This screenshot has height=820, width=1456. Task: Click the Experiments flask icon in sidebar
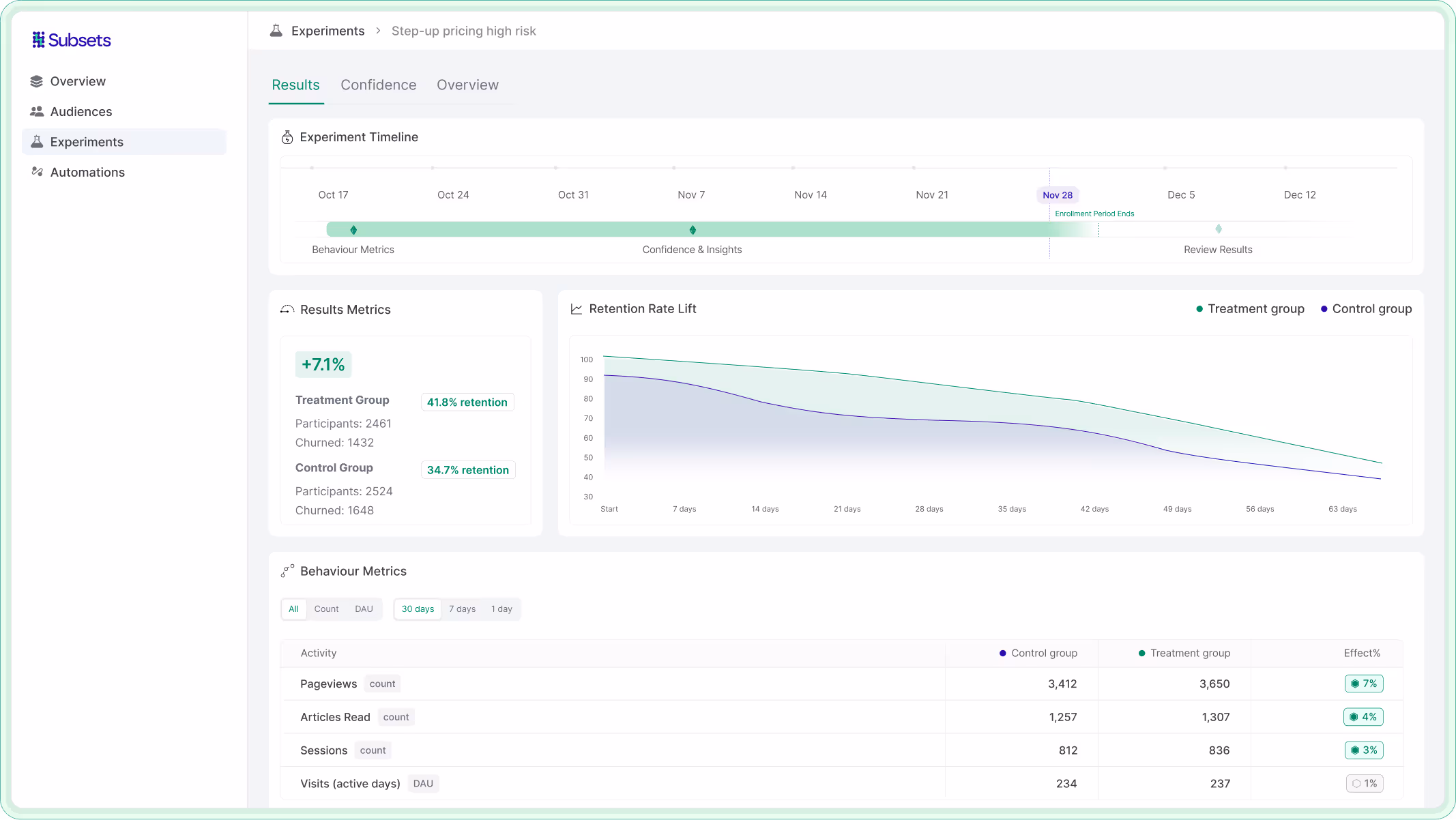tap(37, 142)
